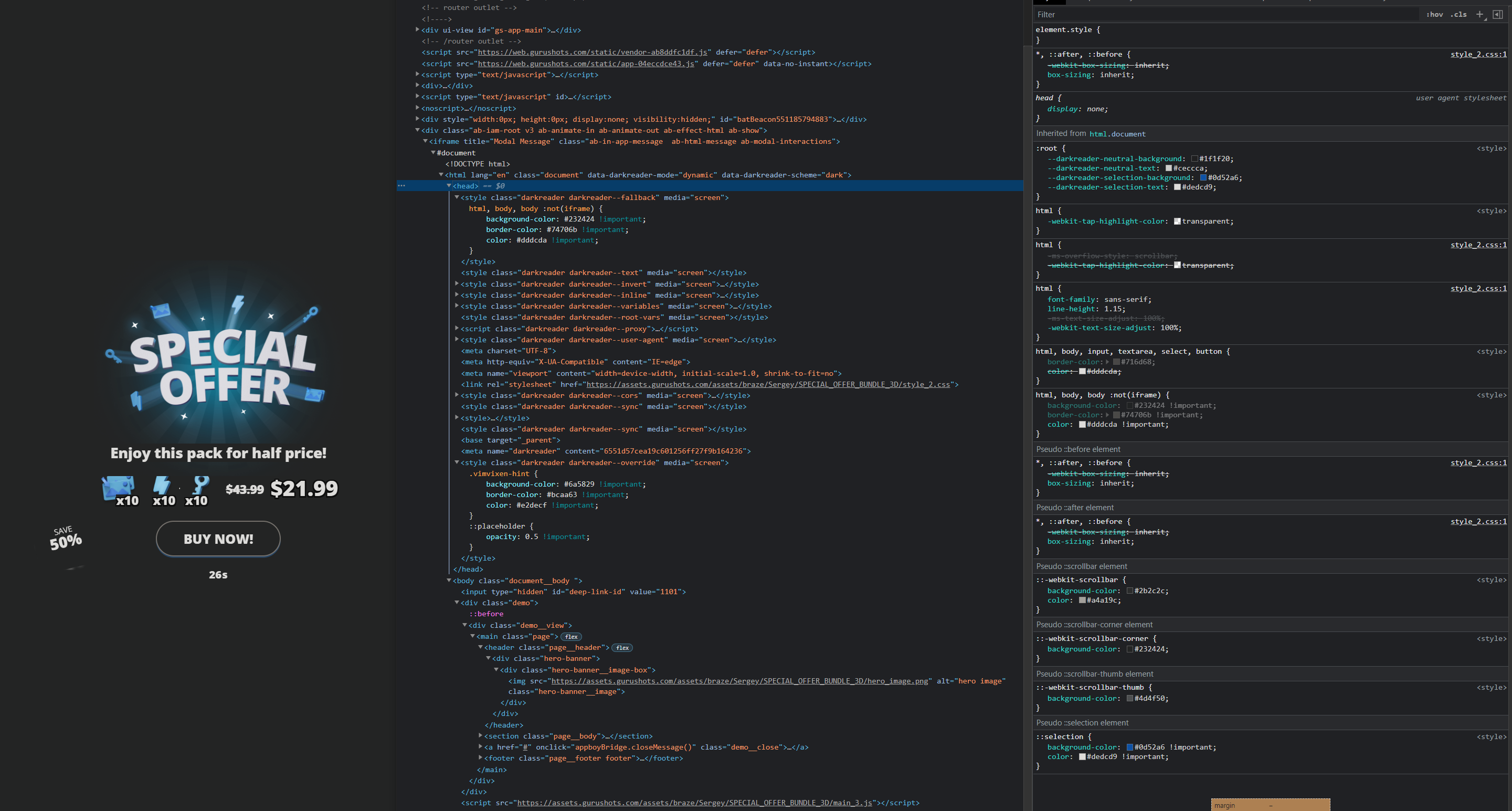Click the plus icon to add a new style rule
Viewport: 1512px width, 811px height.
[x=1479, y=14]
